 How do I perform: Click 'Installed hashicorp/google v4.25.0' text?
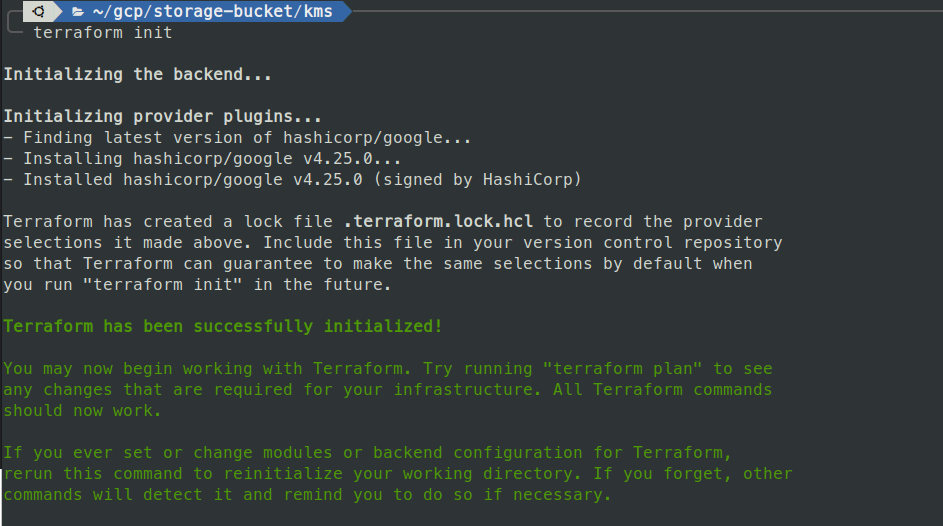[203, 180]
